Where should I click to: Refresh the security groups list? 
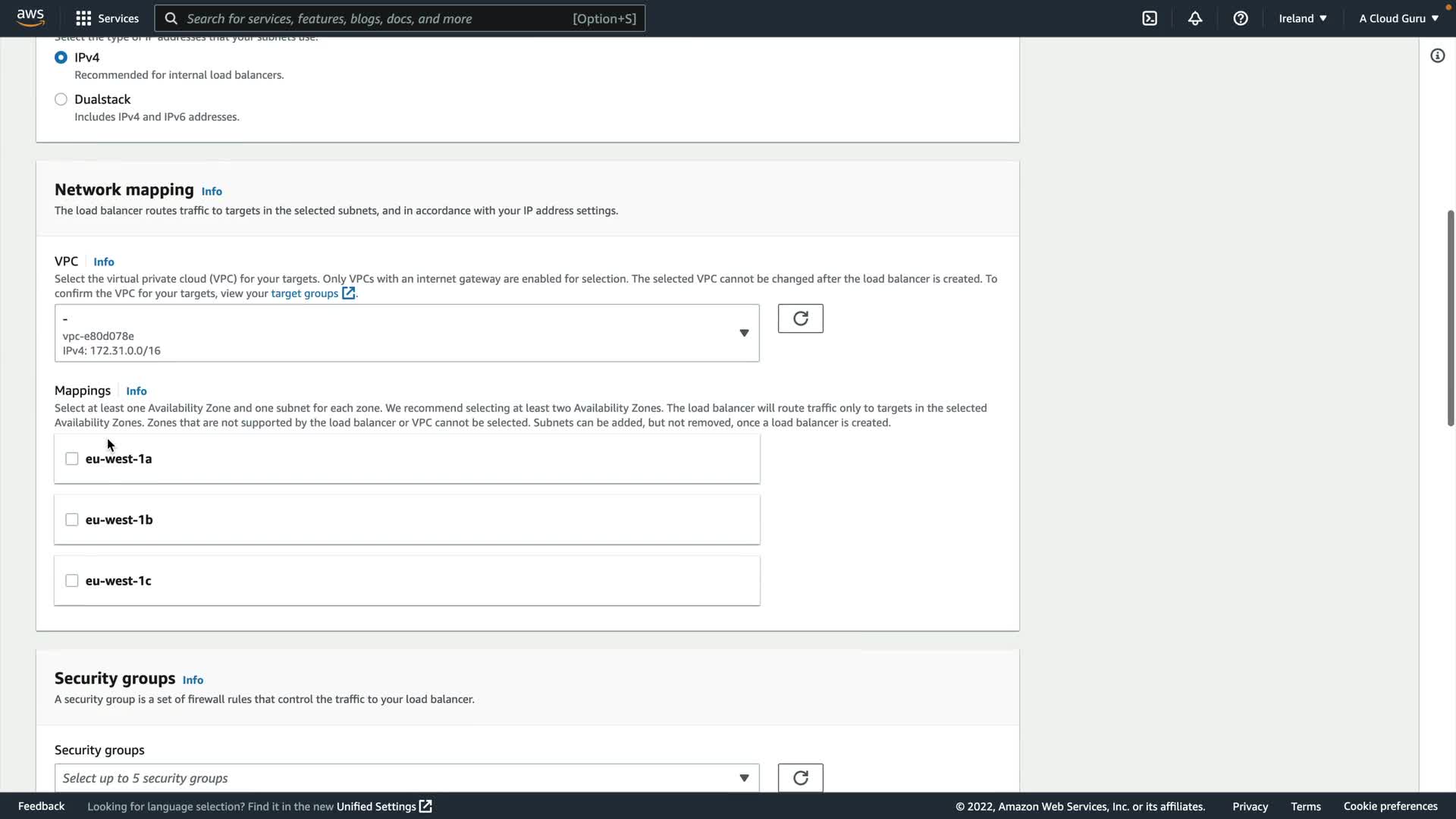800,778
